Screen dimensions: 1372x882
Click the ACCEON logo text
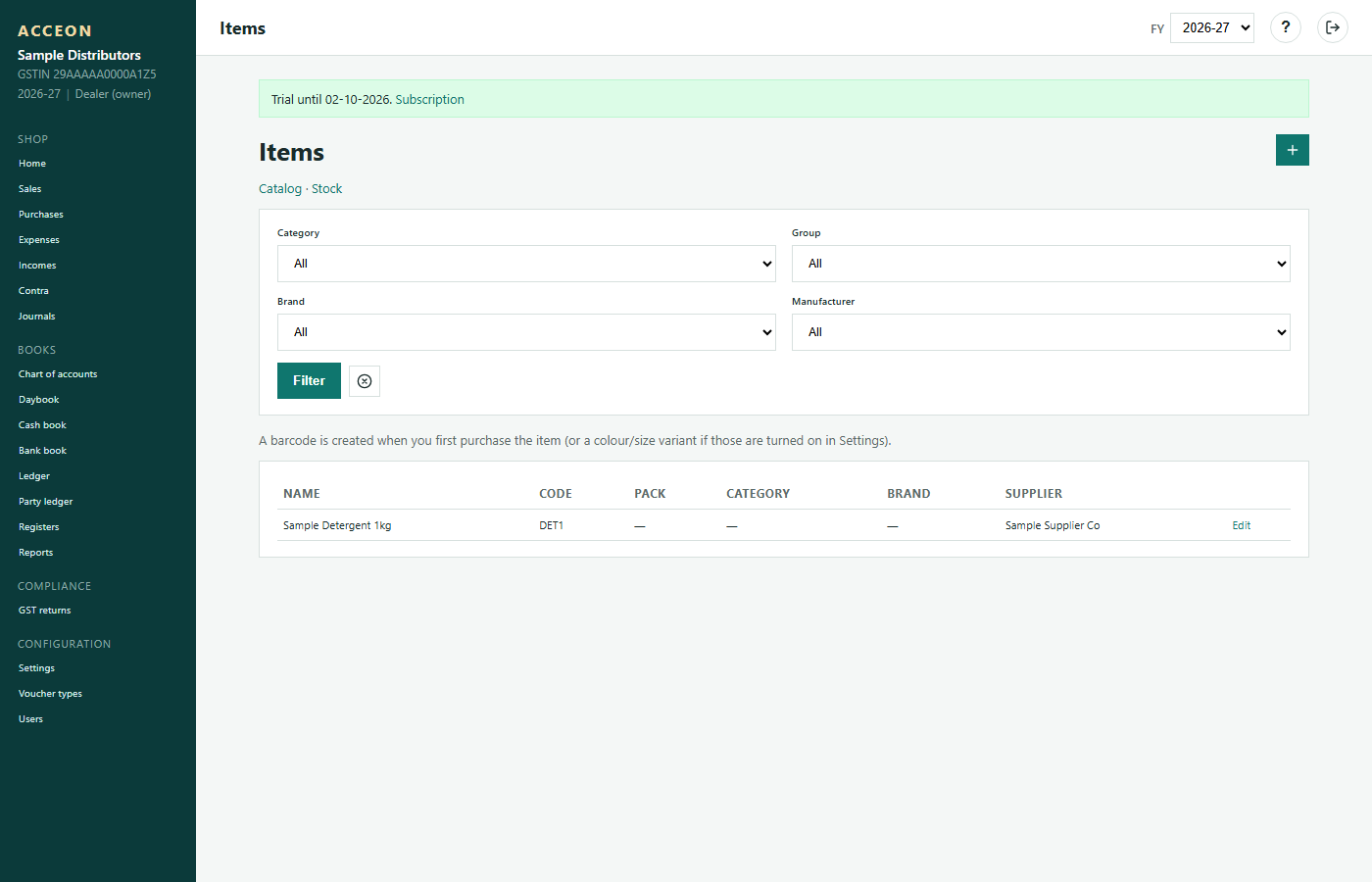pos(55,31)
